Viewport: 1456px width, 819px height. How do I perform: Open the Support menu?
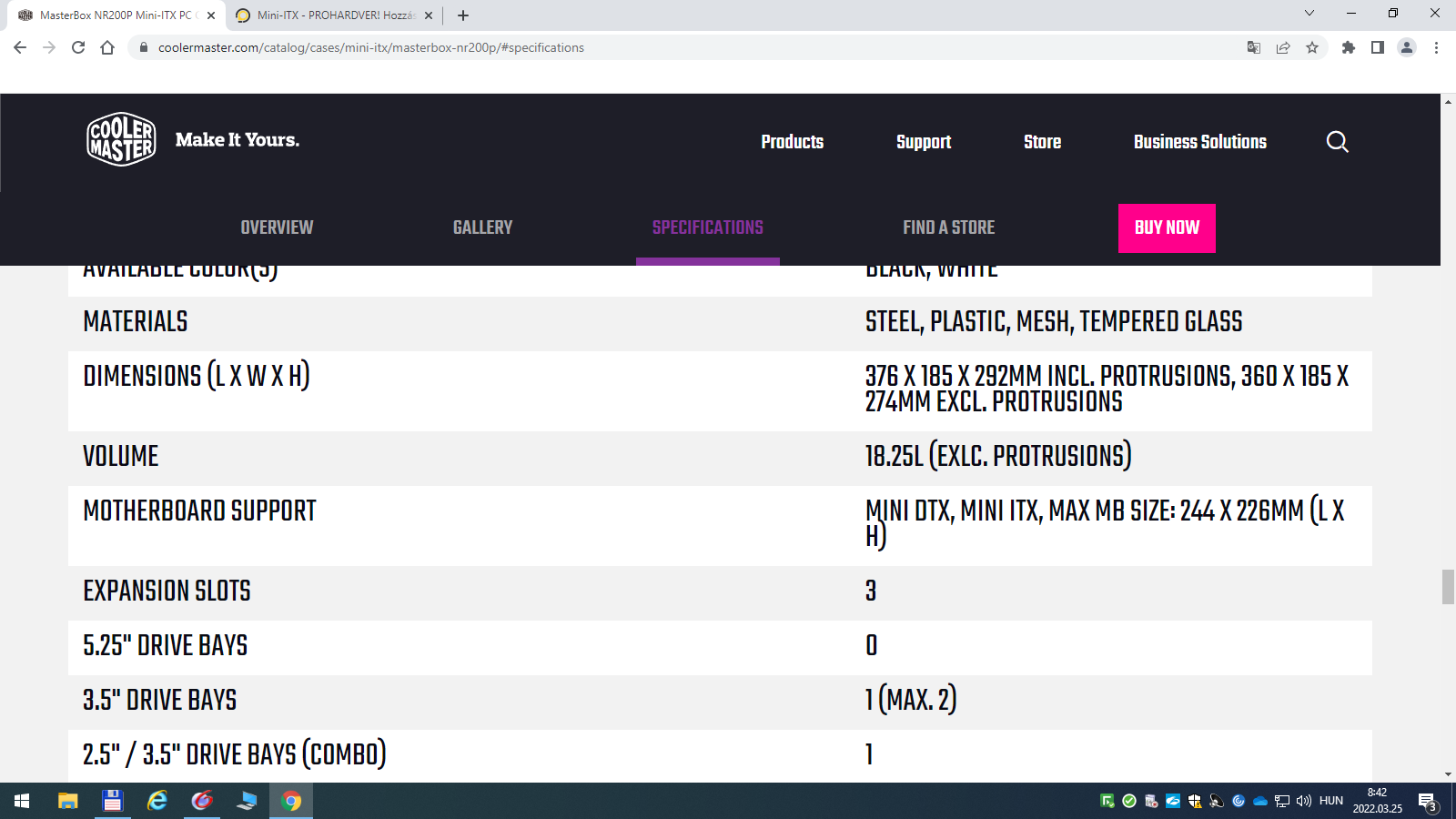pos(924,142)
